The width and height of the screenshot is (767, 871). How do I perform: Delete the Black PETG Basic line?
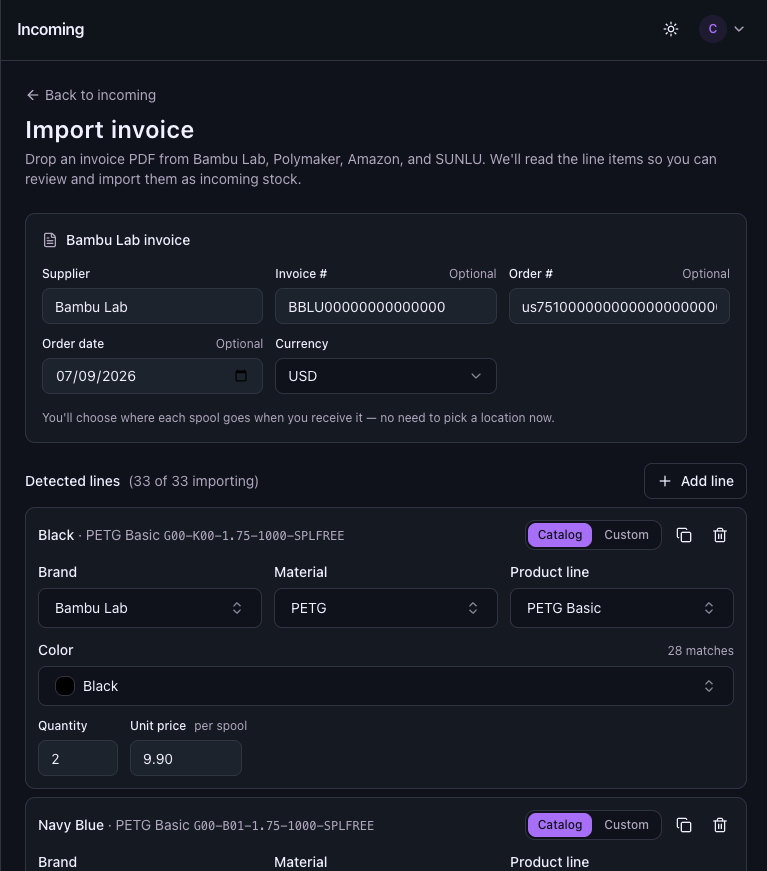point(720,535)
